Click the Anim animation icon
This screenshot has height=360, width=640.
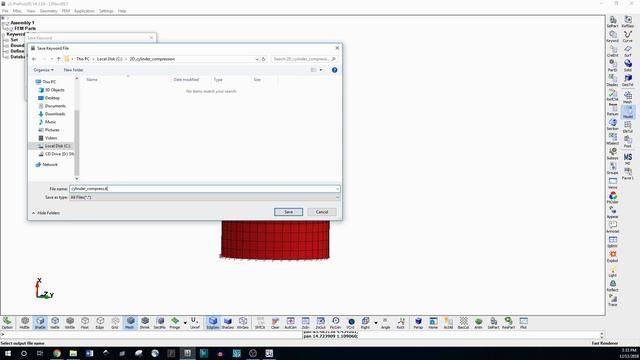click(478, 323)
